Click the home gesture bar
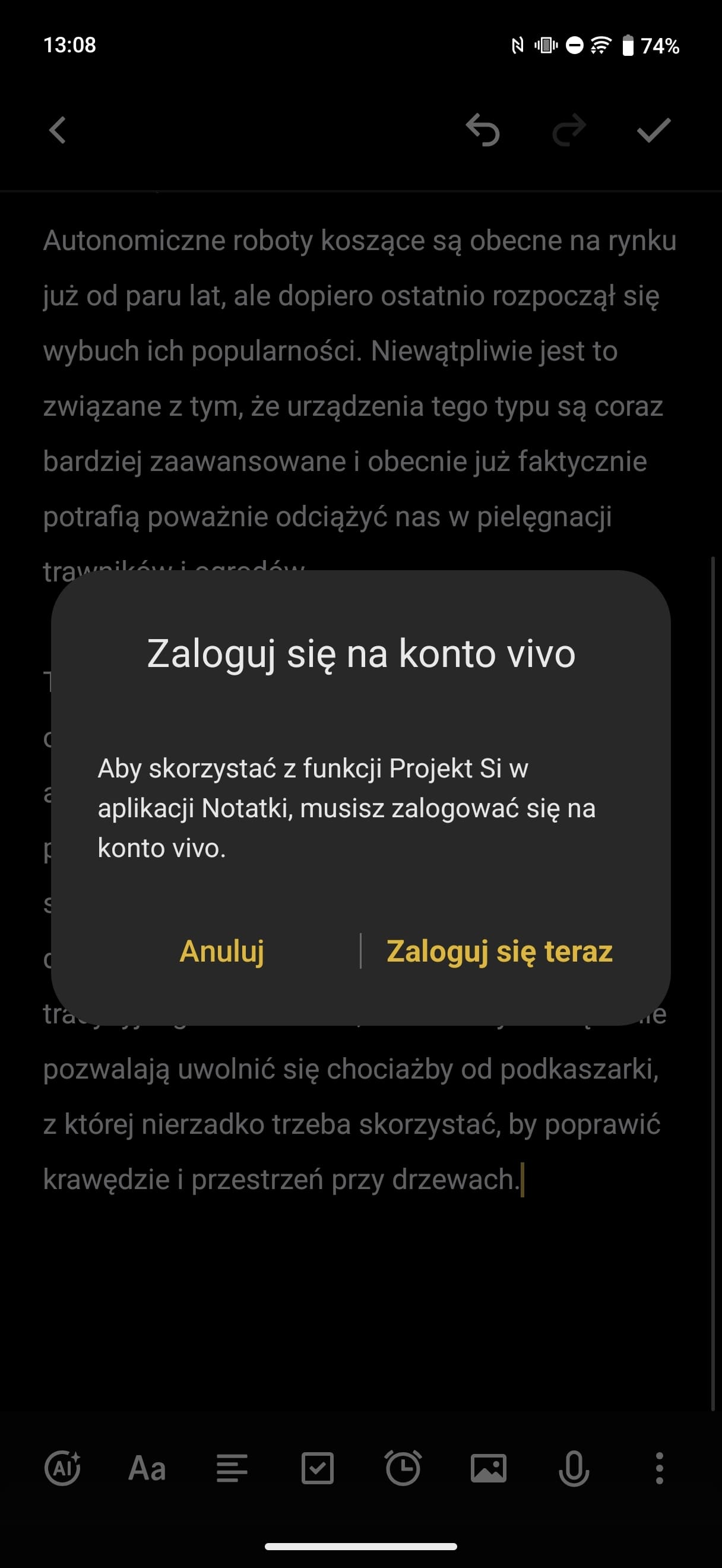Image resolution: width=722 pixels, height=1568 pixels. pyautogui.click(x=360, y=1546)
